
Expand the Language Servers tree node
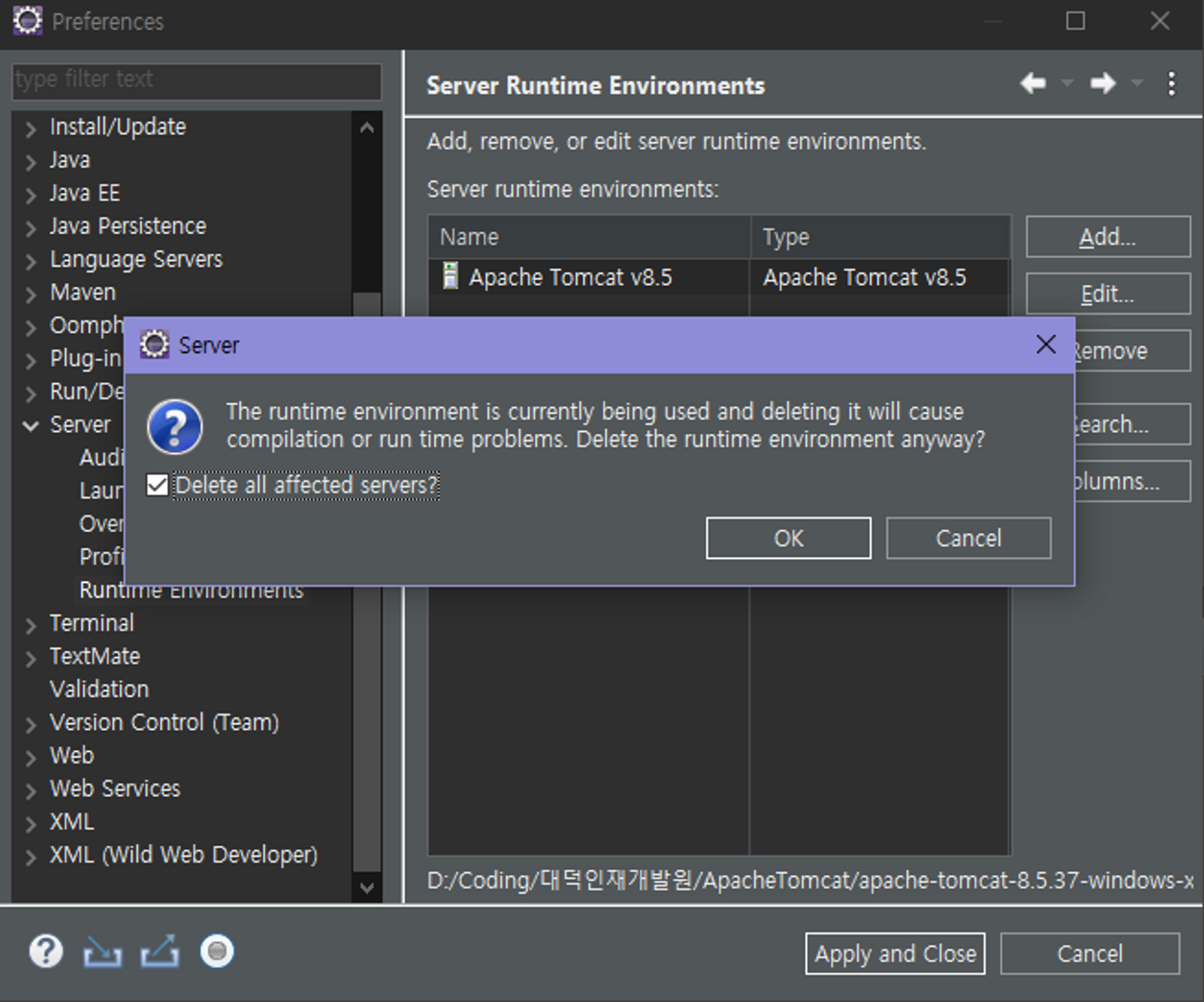[31, 261]
